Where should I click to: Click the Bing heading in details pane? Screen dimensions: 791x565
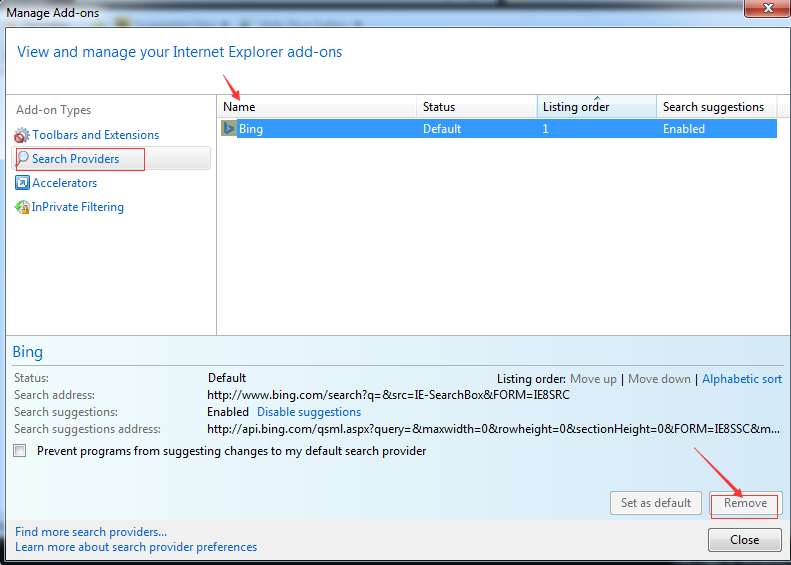pyautogui.click(x=28, y=352)
